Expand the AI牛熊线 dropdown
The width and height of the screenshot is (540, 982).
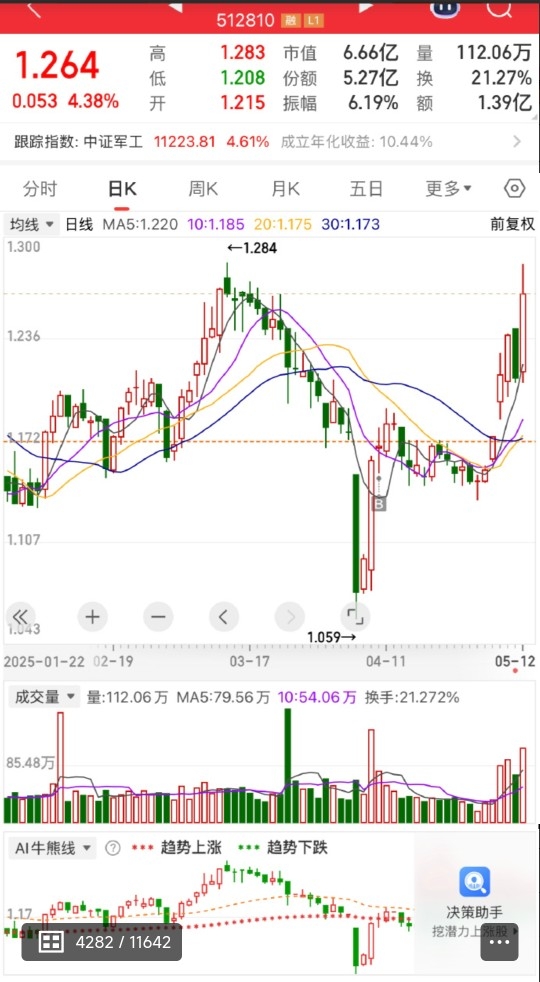[51, 849]
